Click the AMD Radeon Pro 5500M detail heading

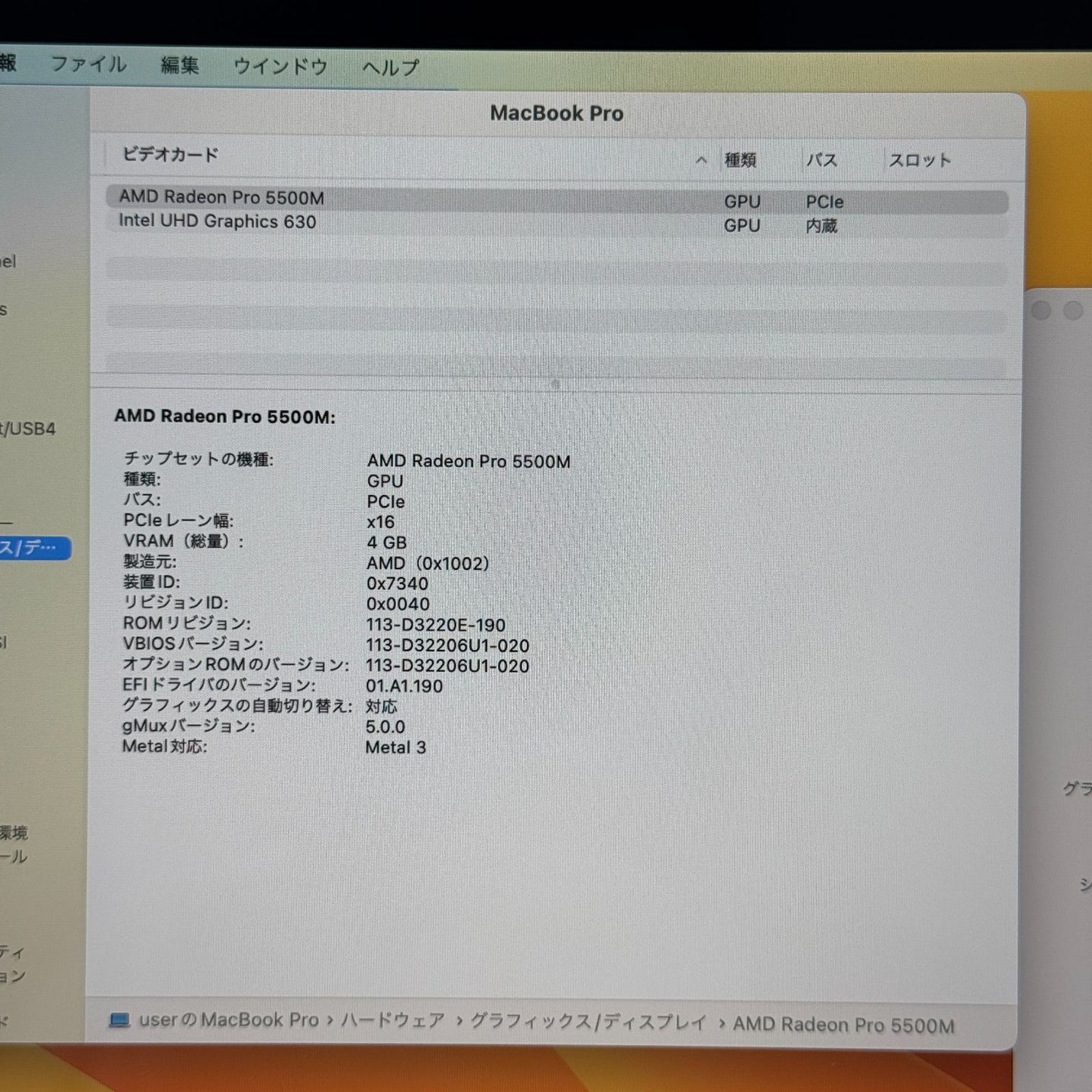(x=224, y=416)
